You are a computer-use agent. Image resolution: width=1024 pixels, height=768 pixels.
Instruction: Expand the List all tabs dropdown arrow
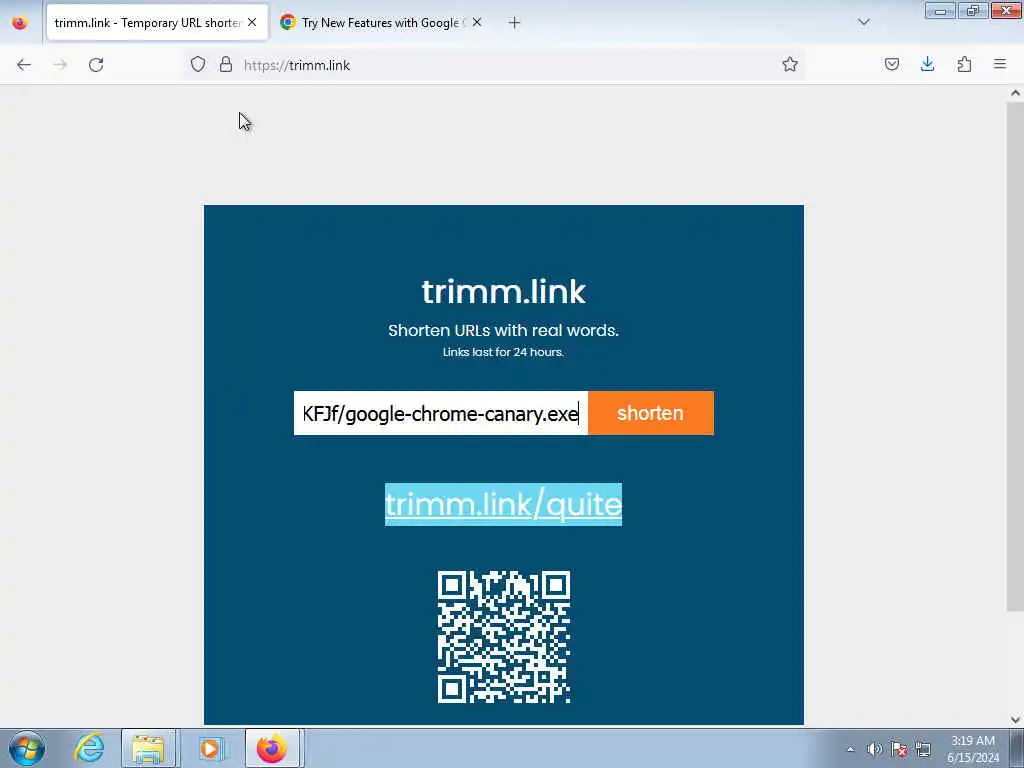[x=864, y=22]
